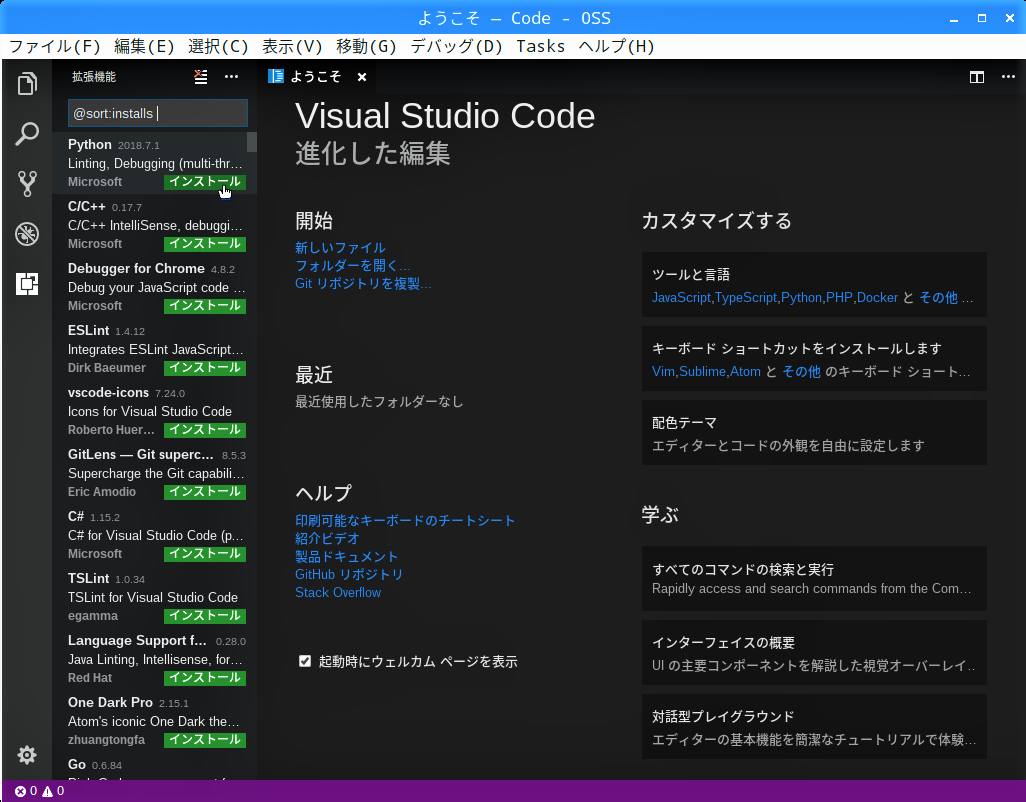The width and height of the screenshot is (1026, 802).
Task: Install the C/C++ extension
Action: (205, 244)
